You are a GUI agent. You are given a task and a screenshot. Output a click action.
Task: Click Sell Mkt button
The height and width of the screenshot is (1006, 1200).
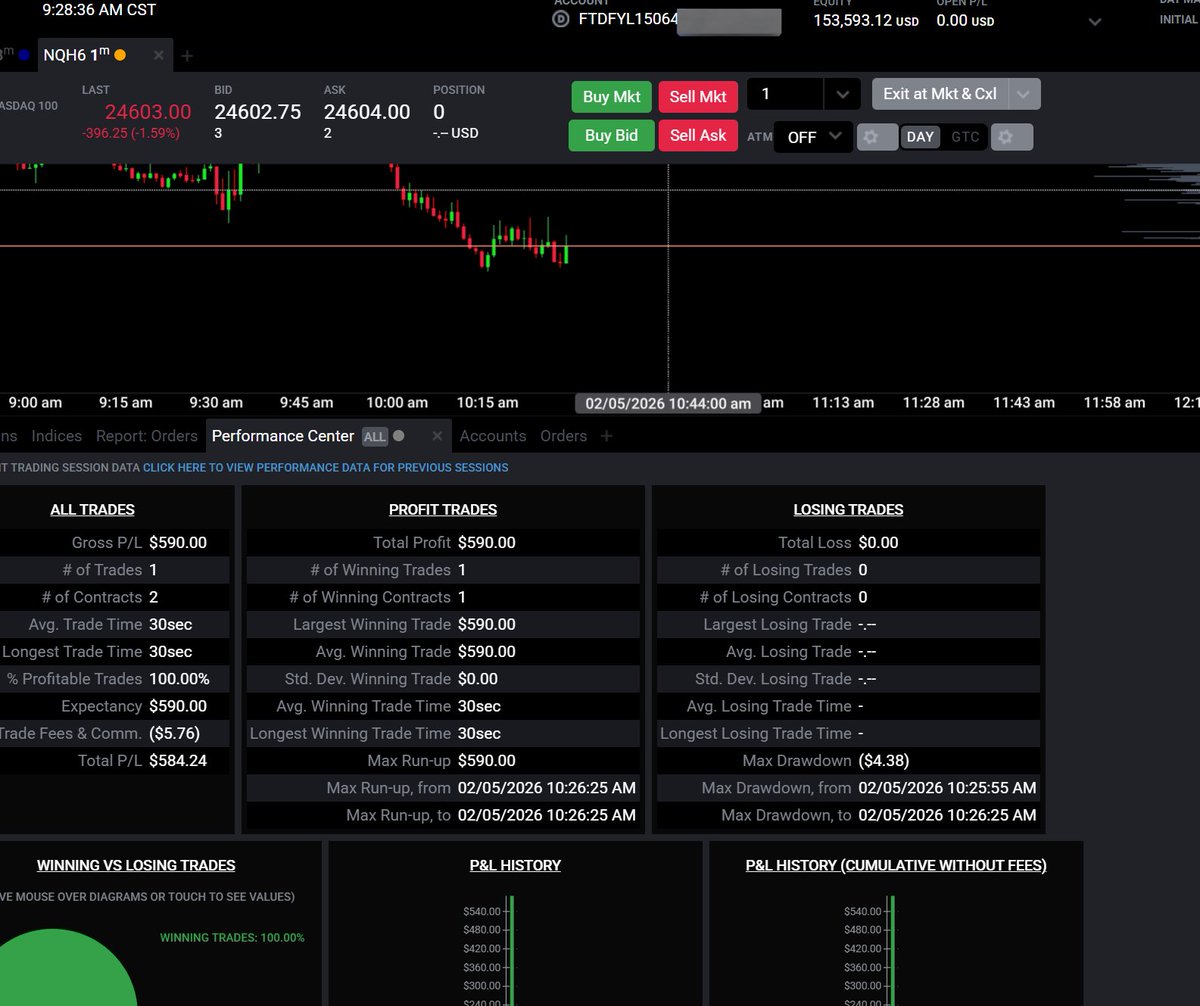tap(698, 96)
